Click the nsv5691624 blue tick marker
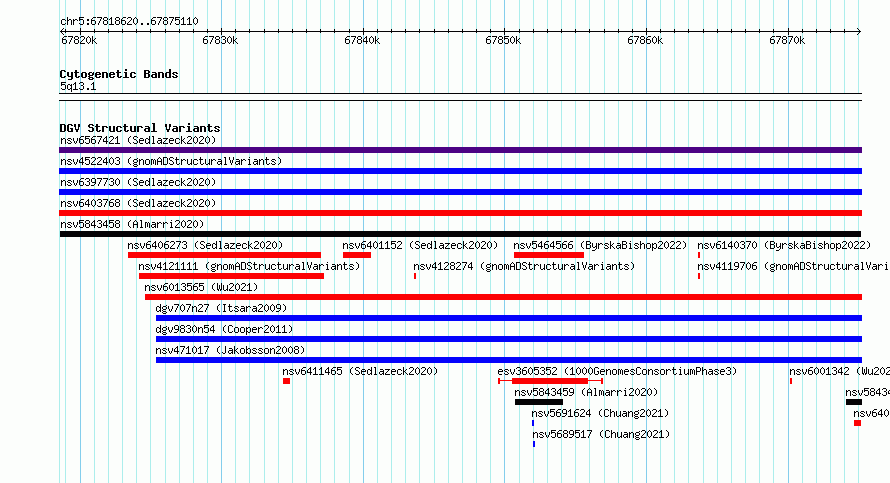Viewport: 890px width, 483px height. pos(532,423)
